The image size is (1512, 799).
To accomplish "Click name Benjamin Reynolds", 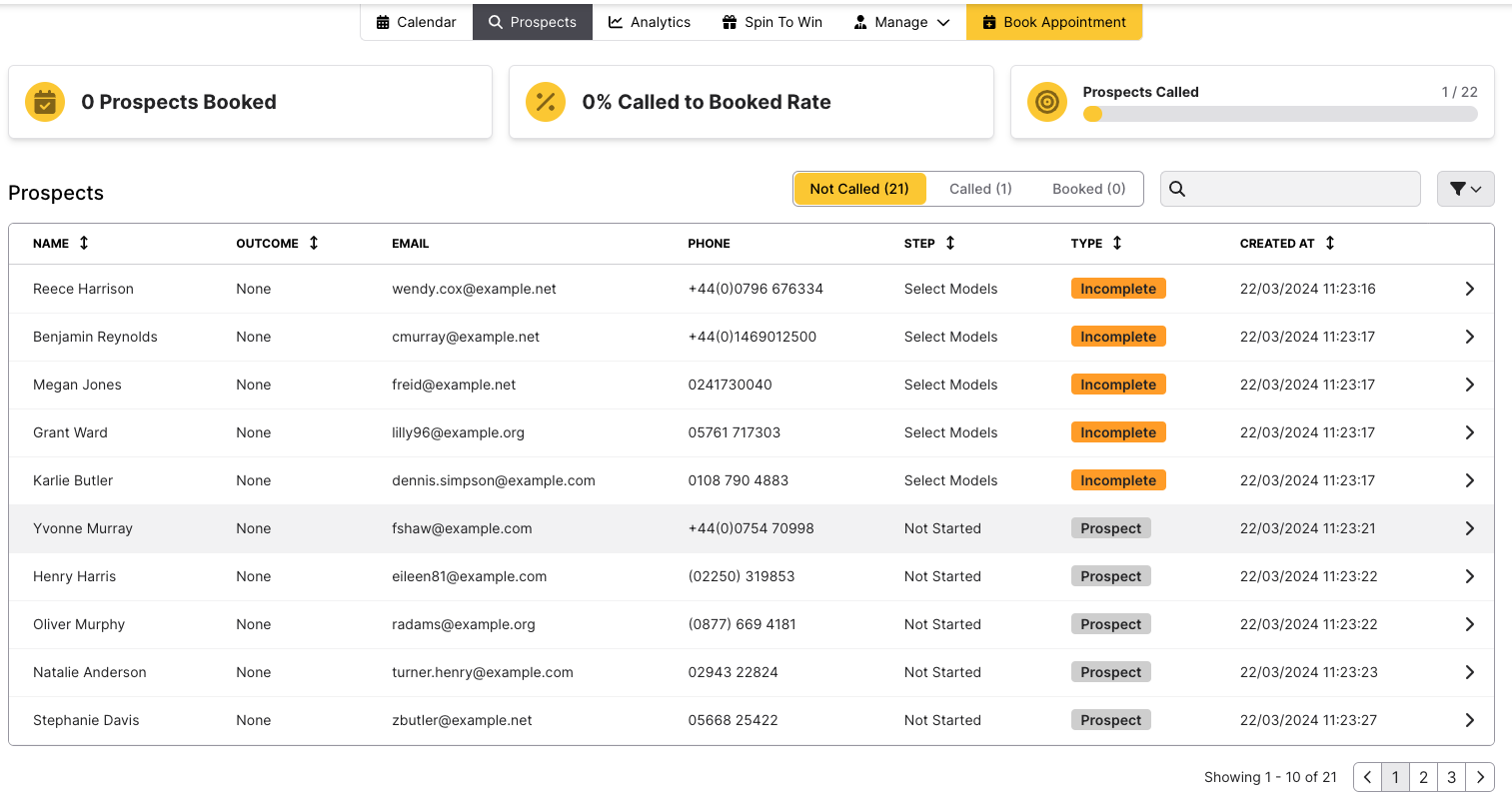I will tap(95, 337).
